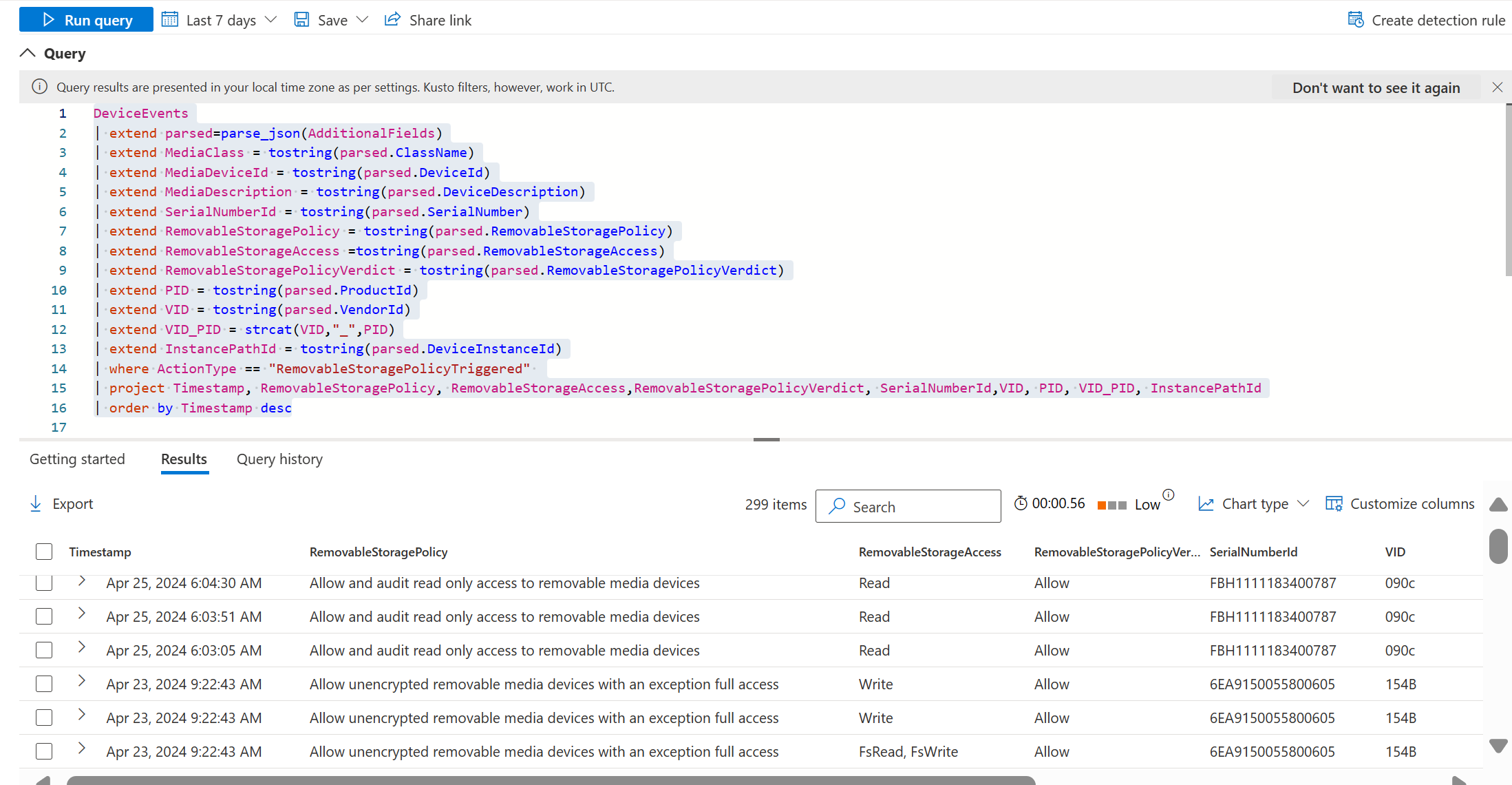The width and height of the screenshot is (1512, 785).
Task: Toggle the fourth row checkbox
Action: [43, 684]
